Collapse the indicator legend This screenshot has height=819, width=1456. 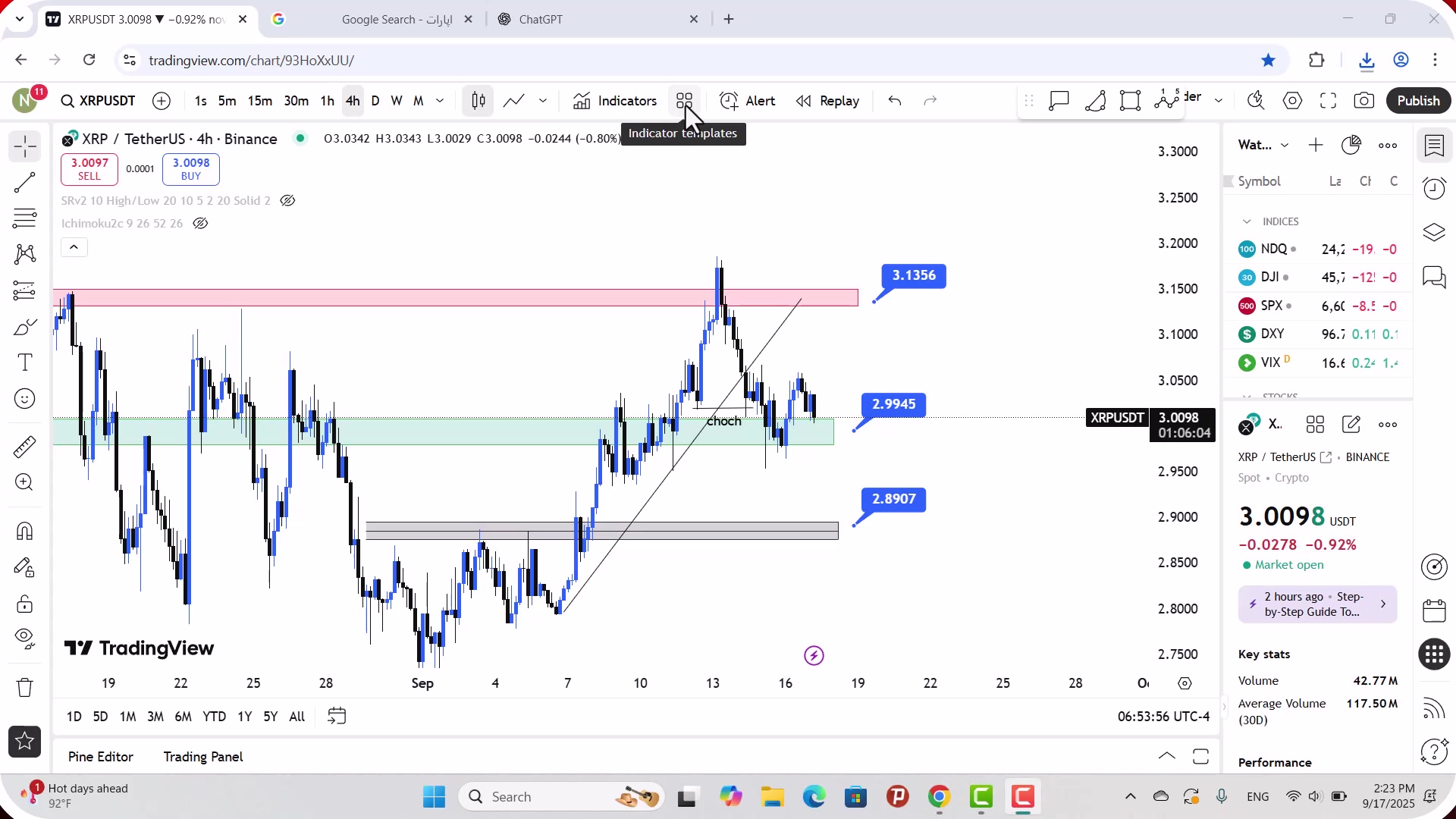tap(74, 247)
